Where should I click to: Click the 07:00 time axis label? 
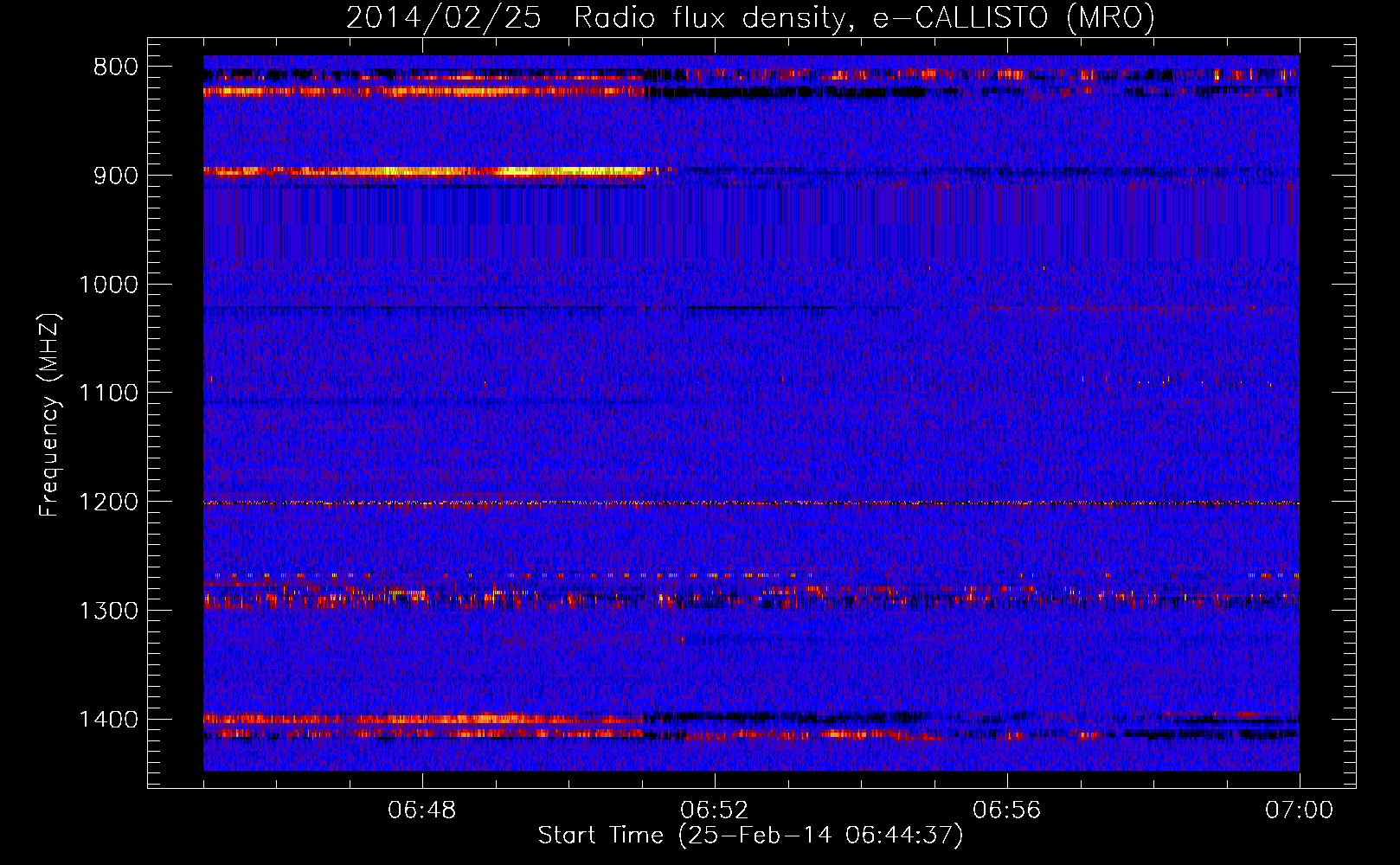pyautogui.click(x=1299, y=811)
